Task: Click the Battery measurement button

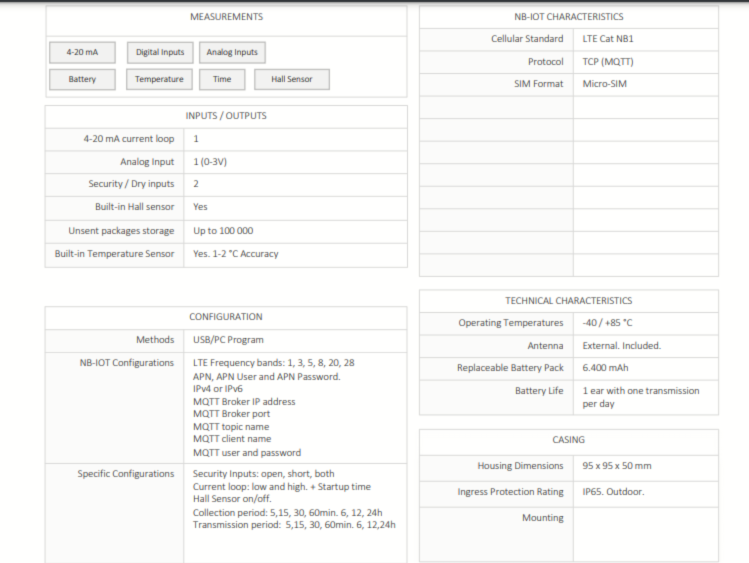Action: coord(82,79)
